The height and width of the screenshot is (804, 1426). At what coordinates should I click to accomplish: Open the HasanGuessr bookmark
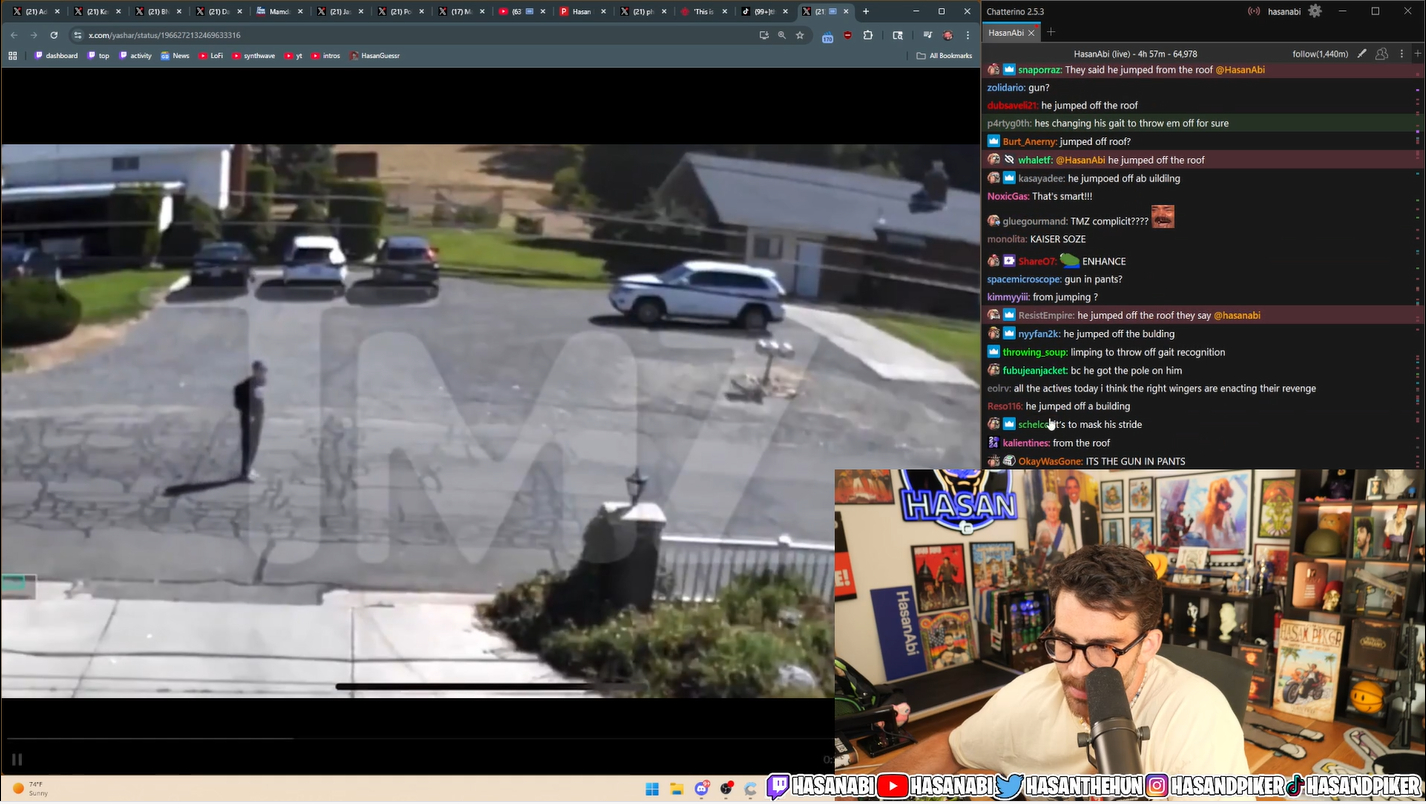[375, 56]
